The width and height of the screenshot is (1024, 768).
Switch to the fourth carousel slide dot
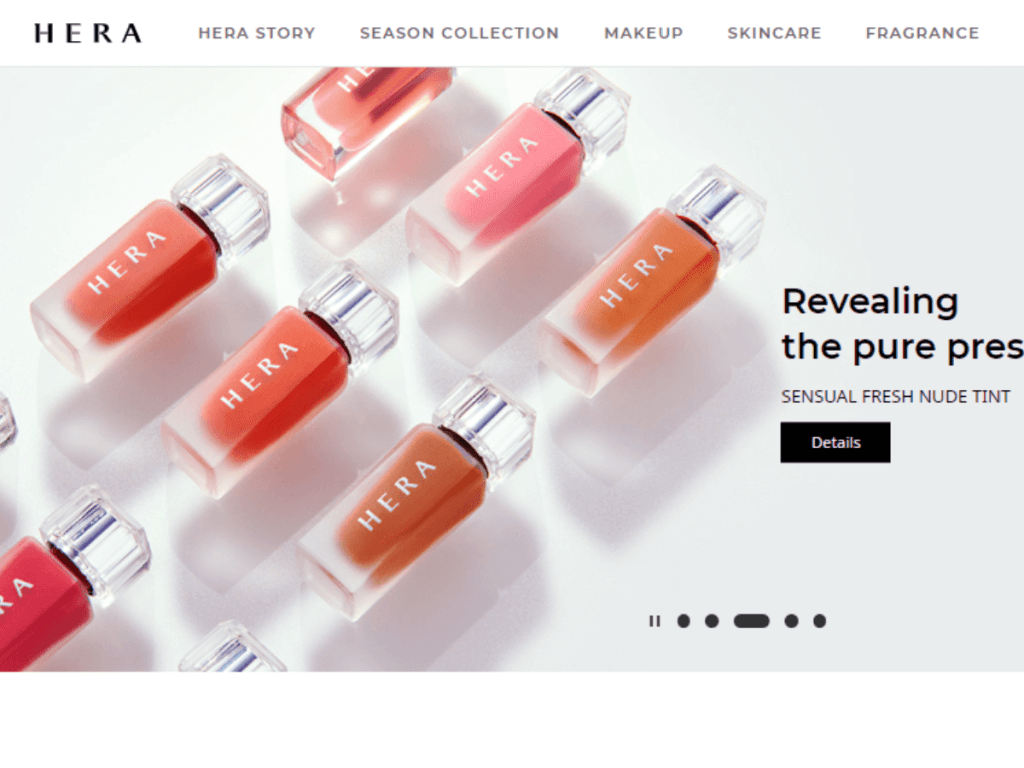(x=792, y=621)
